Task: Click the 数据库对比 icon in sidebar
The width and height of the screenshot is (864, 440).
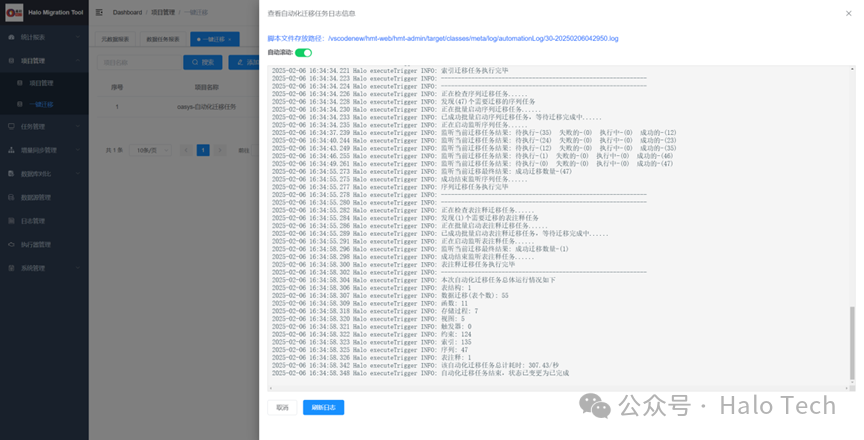Action: point(12,173)
